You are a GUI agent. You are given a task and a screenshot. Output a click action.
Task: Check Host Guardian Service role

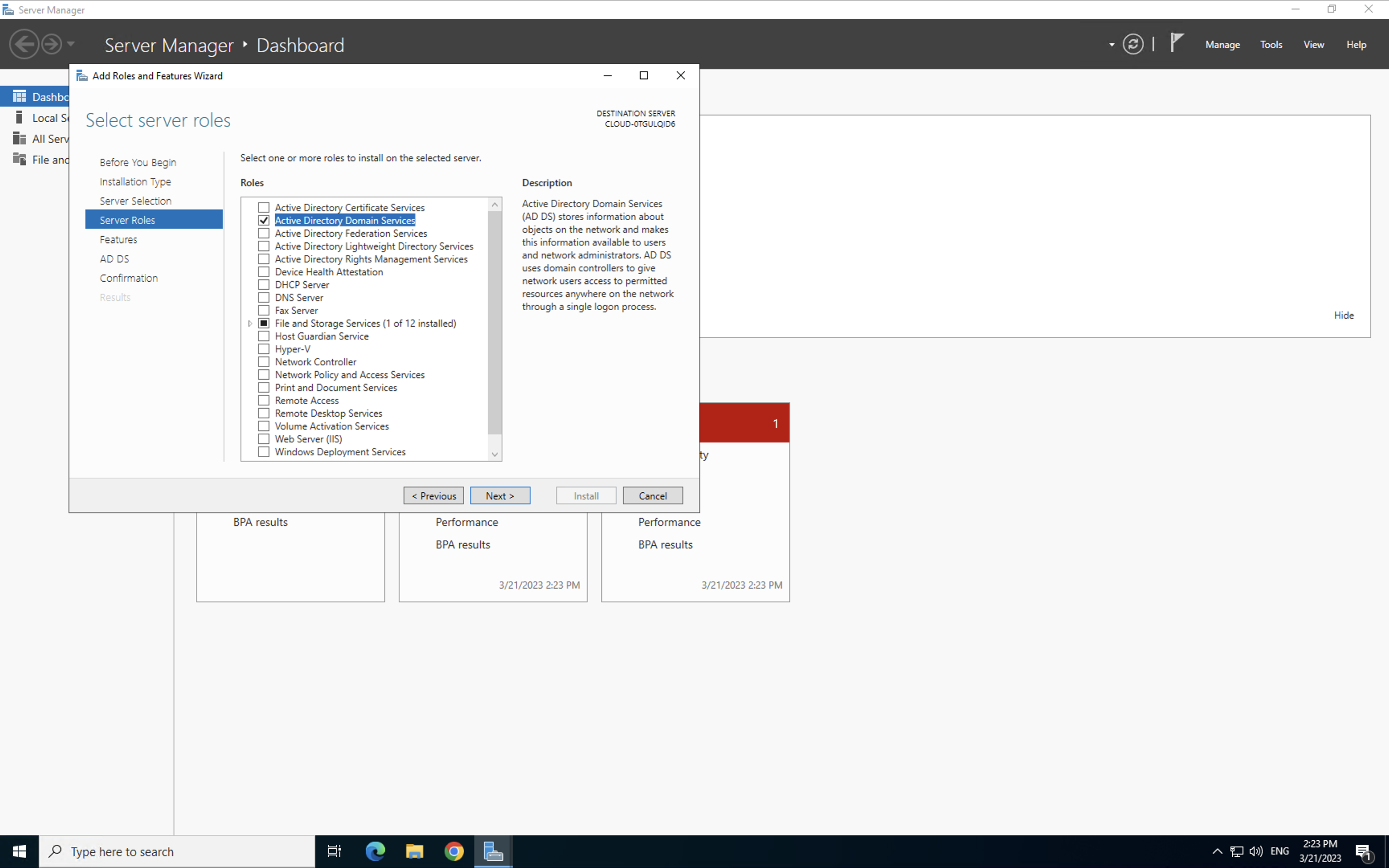[x=263, y=336]
